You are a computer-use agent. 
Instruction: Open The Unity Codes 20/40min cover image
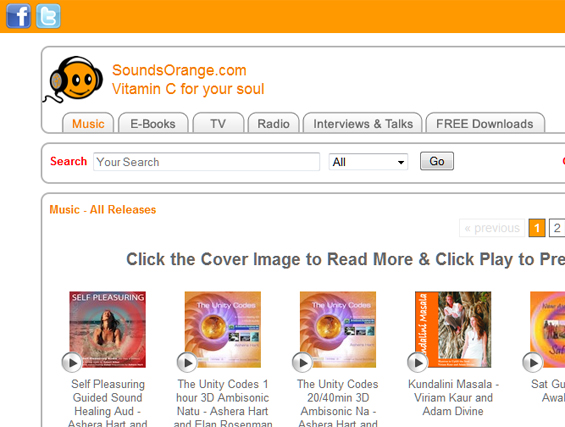click(x=338, y=329)
